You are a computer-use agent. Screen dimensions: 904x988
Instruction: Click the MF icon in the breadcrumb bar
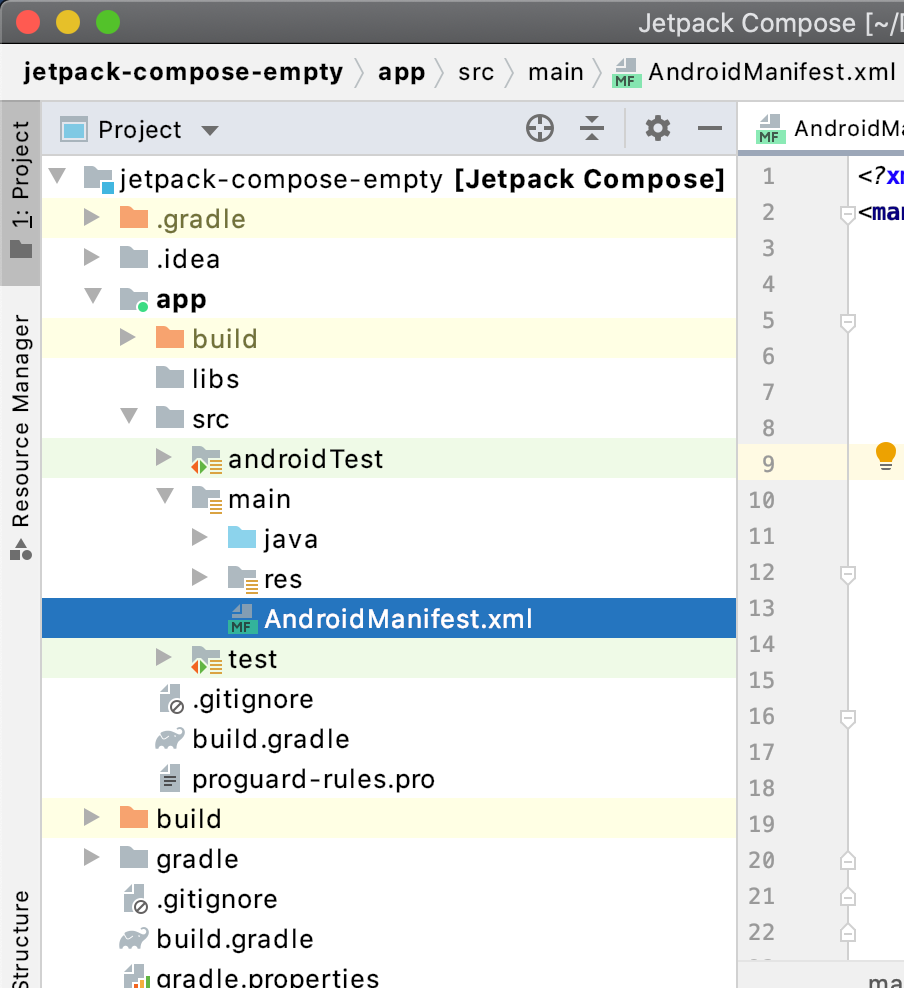tap(626, 72)
